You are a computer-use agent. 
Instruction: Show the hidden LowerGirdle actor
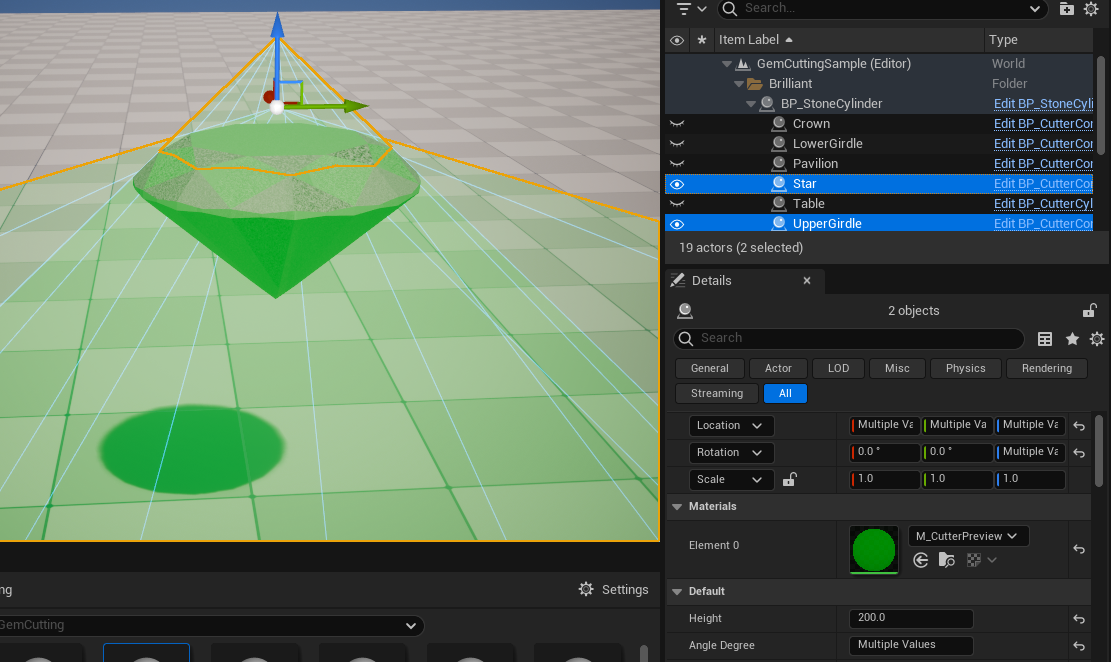[x=677, y=144]
